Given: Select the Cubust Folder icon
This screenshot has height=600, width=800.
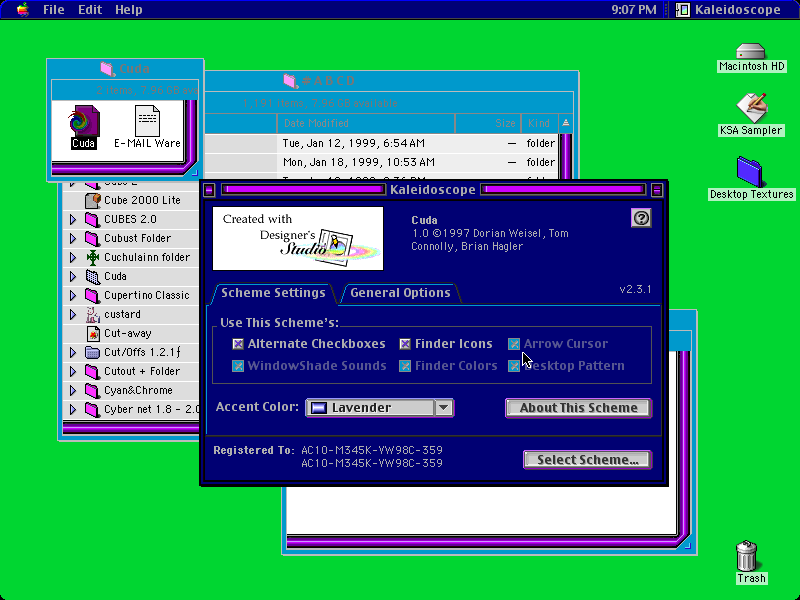Looking at the screenshot, I should tap(92, 238).
